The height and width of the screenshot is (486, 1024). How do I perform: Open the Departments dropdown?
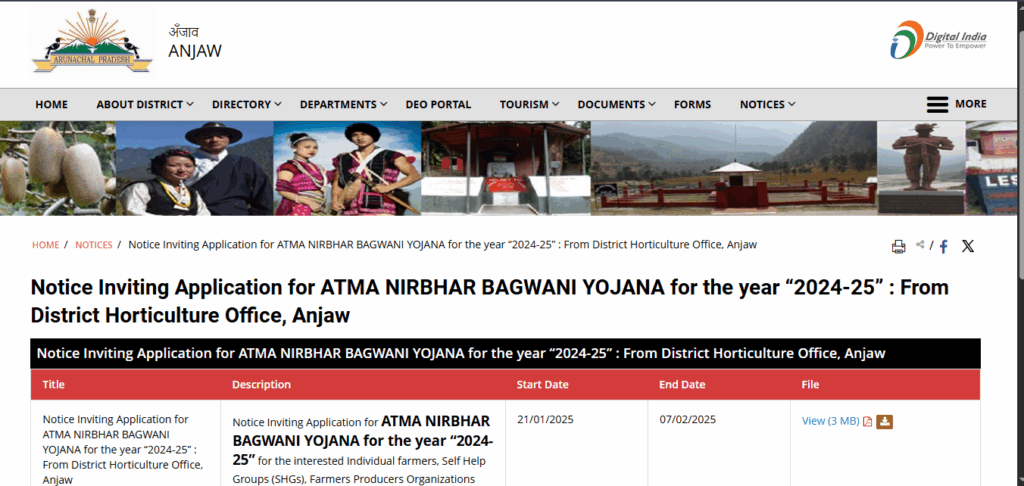343,104
